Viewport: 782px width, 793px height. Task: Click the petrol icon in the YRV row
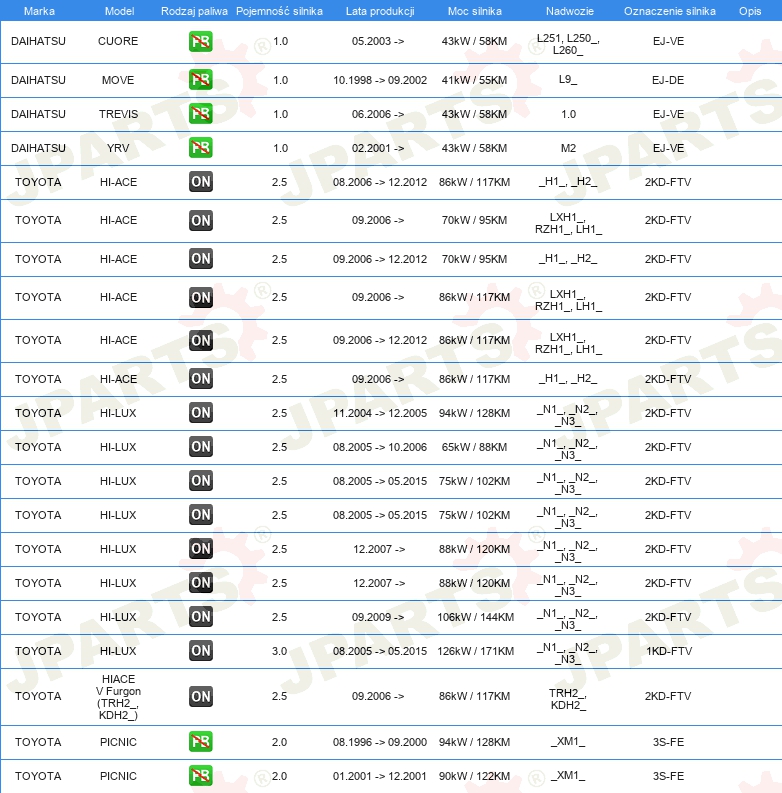pos(201,148)
